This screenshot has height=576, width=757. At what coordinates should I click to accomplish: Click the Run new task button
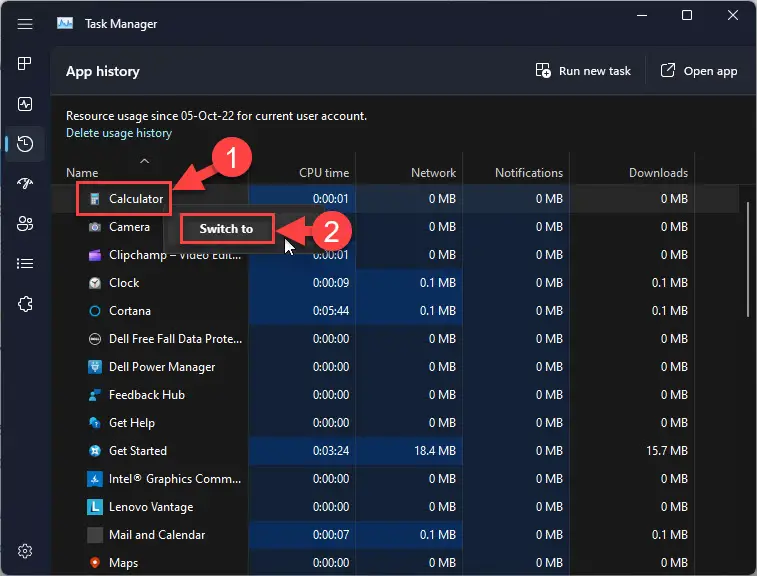[x=583, y=71]
